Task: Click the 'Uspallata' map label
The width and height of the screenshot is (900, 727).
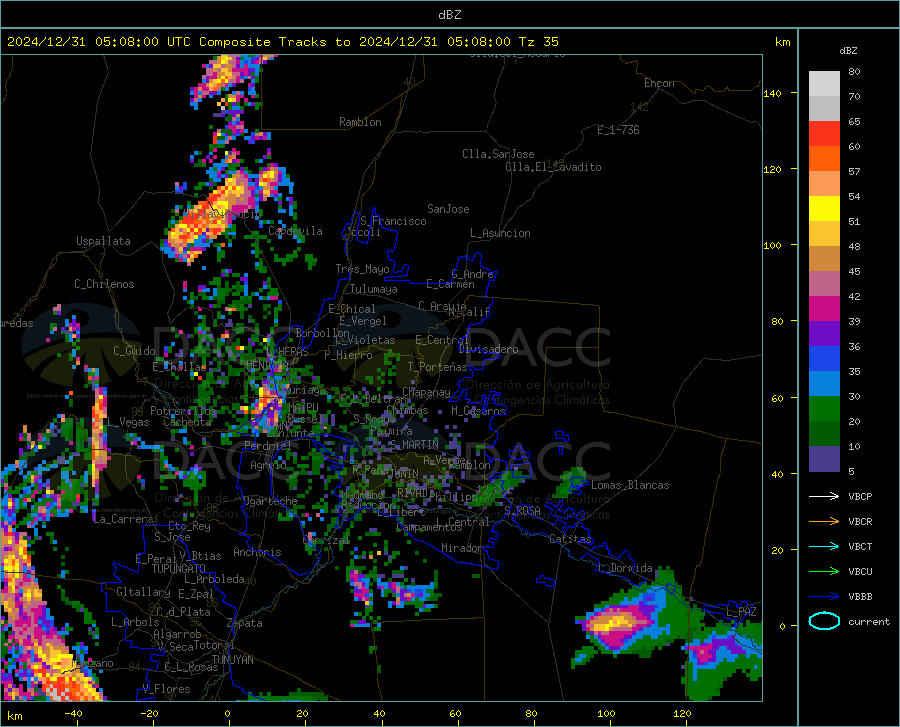Action: point(103,241)
